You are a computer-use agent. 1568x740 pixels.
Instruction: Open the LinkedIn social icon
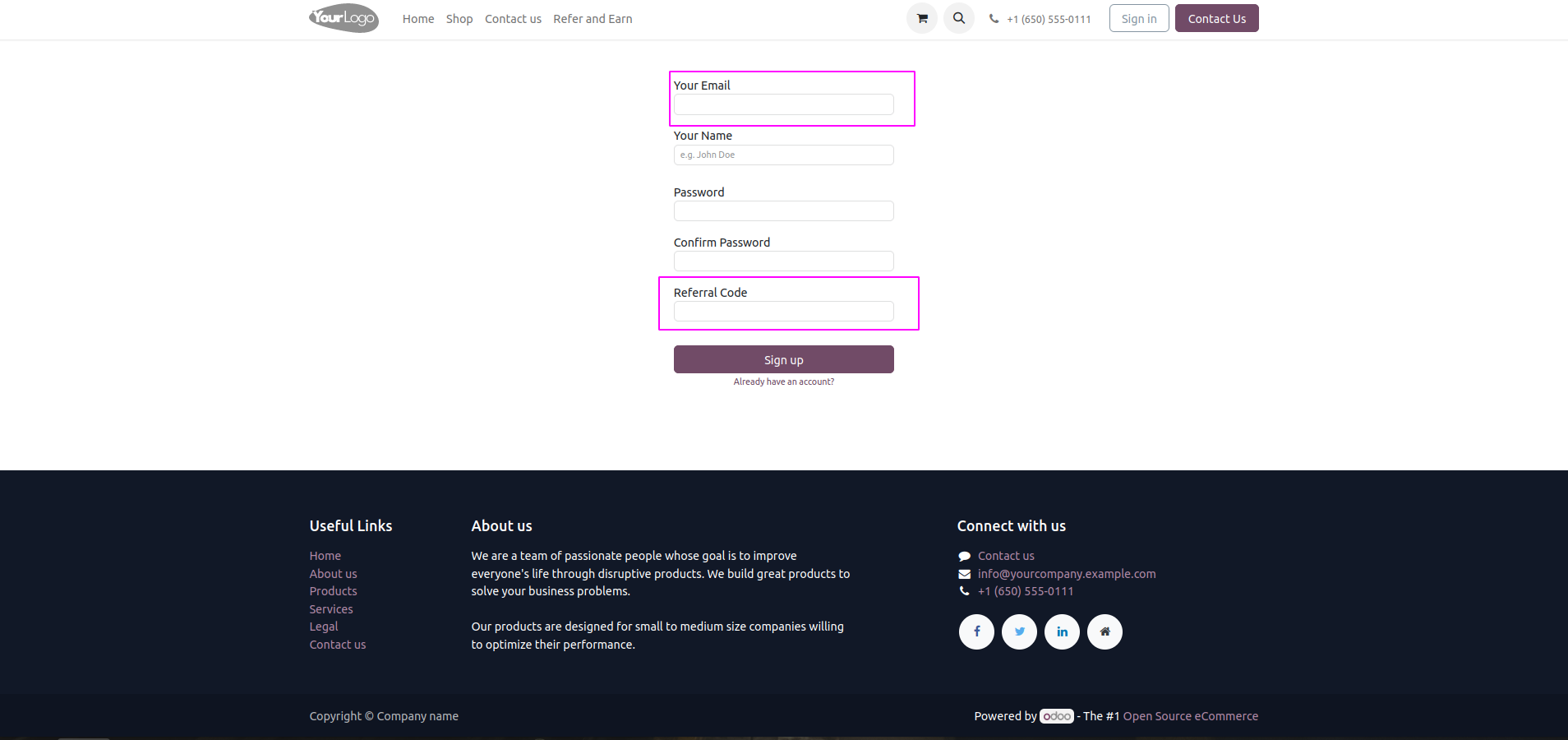(1062, 631)
